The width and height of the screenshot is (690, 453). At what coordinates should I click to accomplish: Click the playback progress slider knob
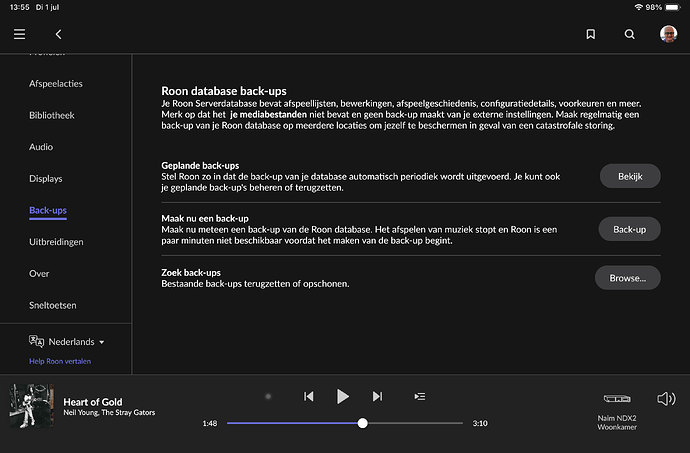pyautogui.click(x=363, y=423)
